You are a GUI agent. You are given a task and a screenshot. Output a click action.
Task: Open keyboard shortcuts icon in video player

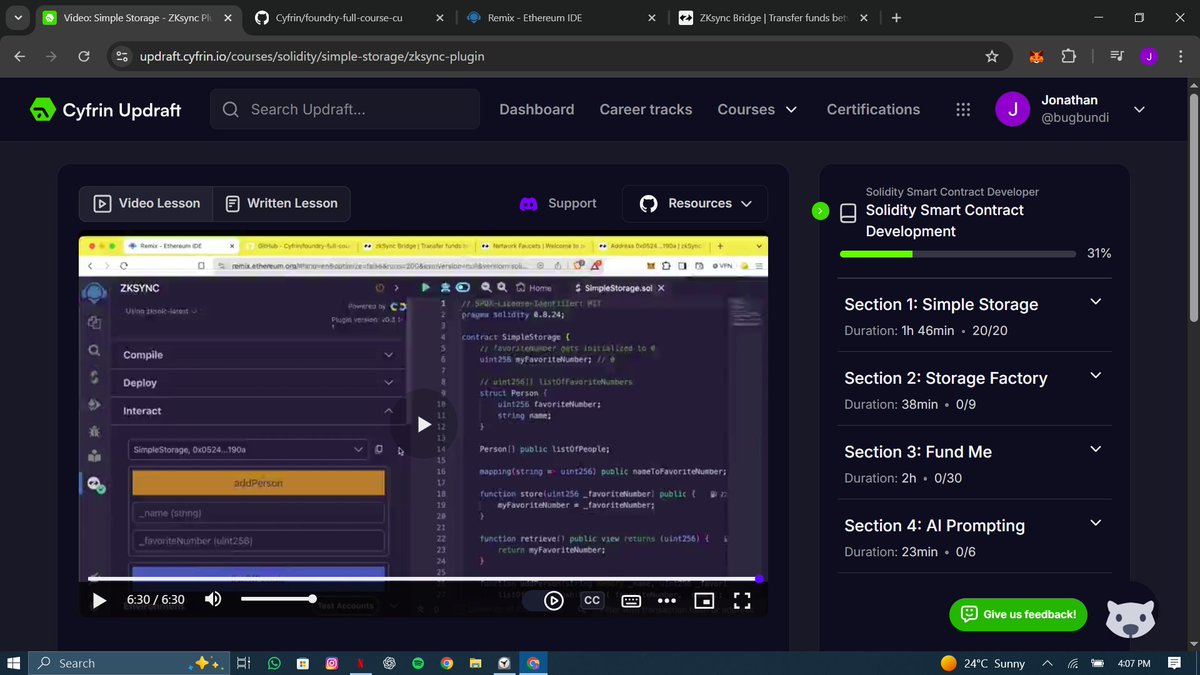(631, 600)
